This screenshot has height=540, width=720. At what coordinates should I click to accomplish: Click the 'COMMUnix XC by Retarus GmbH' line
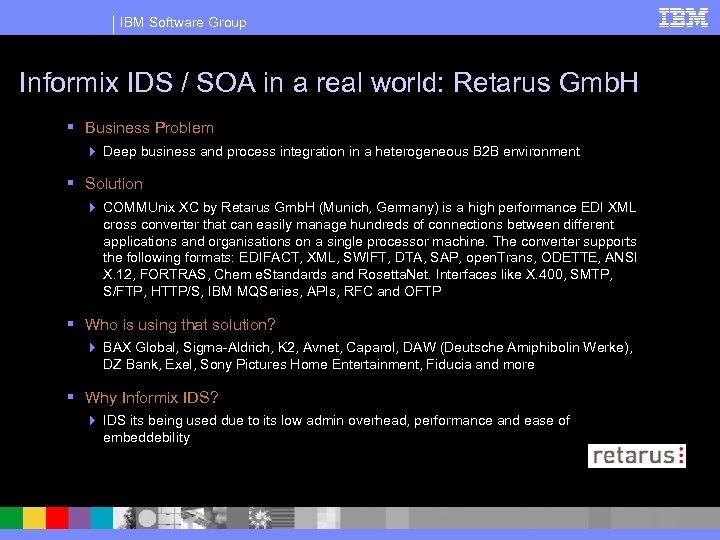pyautogui.click(x=370, y=208)
